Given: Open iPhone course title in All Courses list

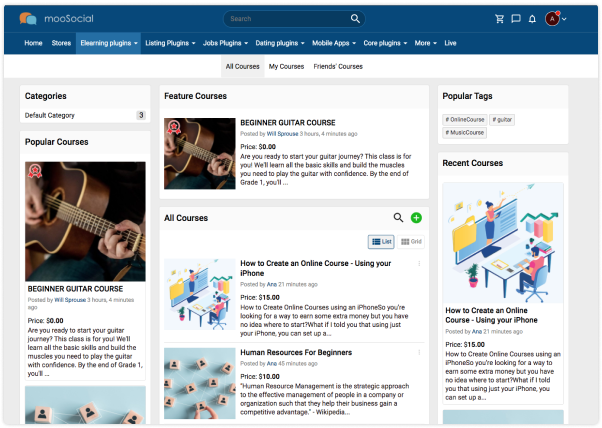Looking at the screenshot, I should coord(316,268).
